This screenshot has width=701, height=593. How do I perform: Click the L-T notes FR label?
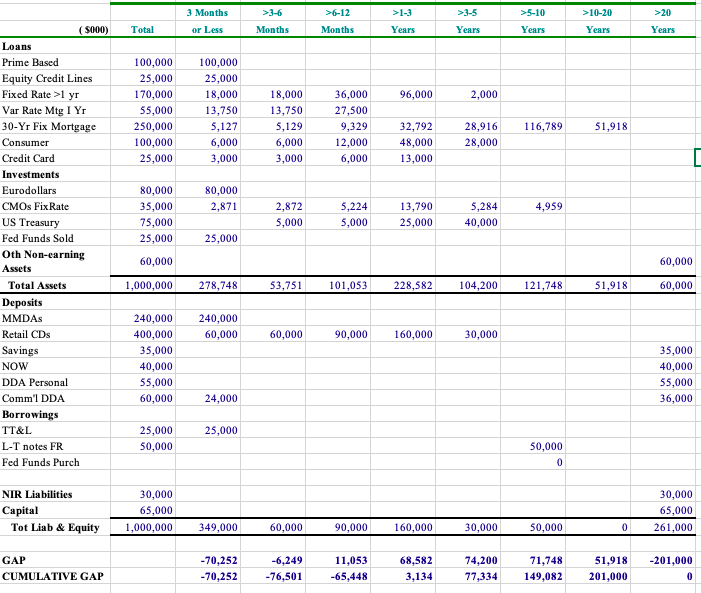pyautogui.click(x=32, y=446)
